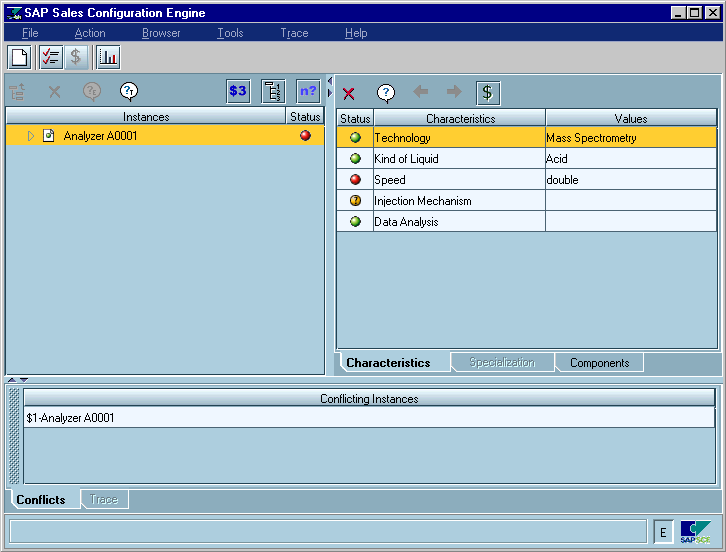Select Data Analysis characteristic
Image resolution: width=726 pixels, height=552 pixels.
[459, 222]
